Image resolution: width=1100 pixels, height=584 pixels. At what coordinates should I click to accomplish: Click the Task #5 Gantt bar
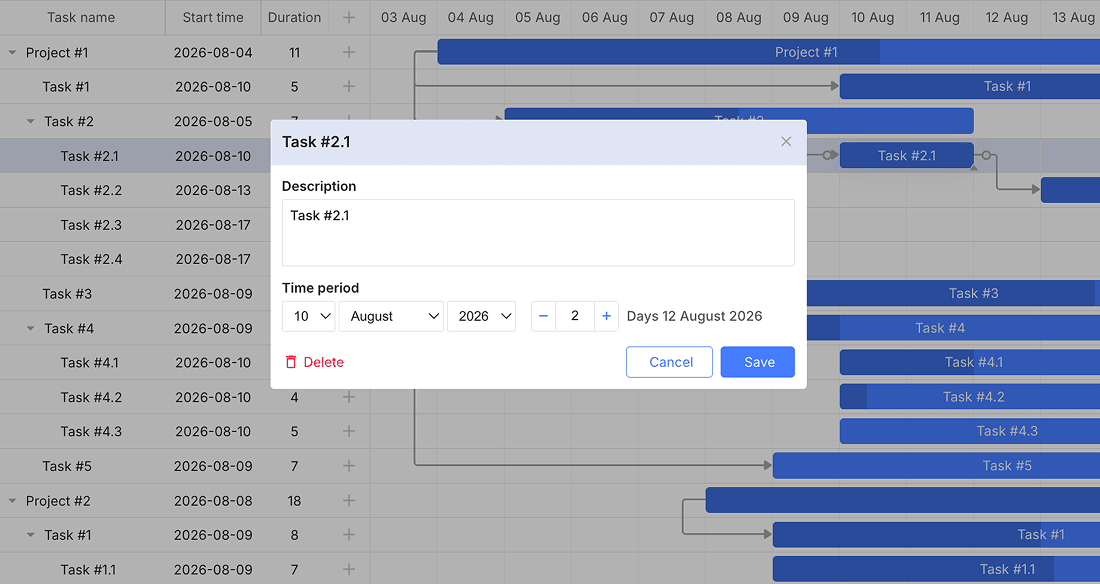click(x=936, y=466)
